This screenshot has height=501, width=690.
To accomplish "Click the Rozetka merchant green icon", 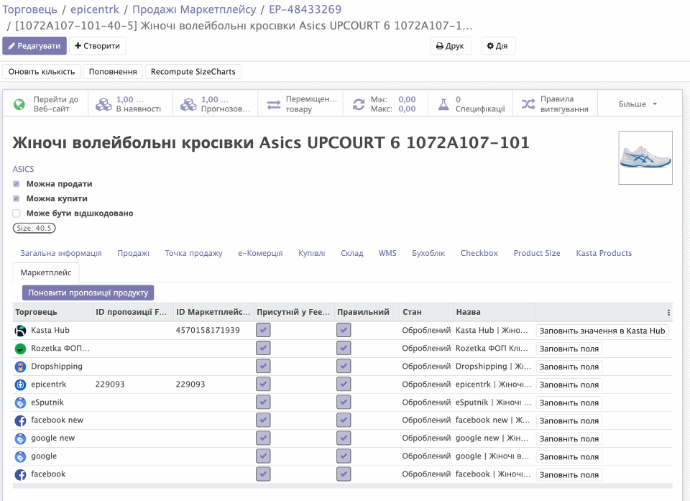I will pos(20,349).
